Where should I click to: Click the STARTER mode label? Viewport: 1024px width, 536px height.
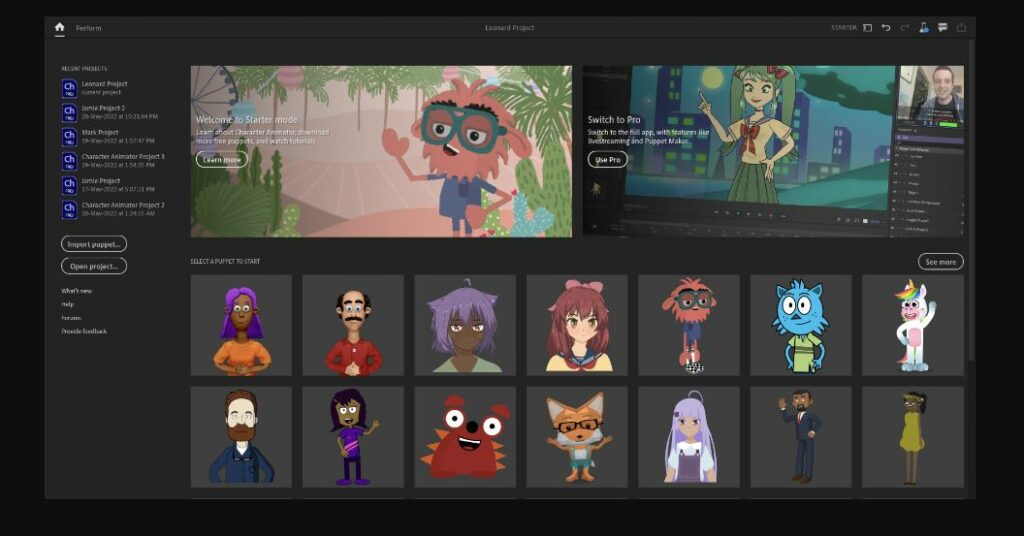843,28
